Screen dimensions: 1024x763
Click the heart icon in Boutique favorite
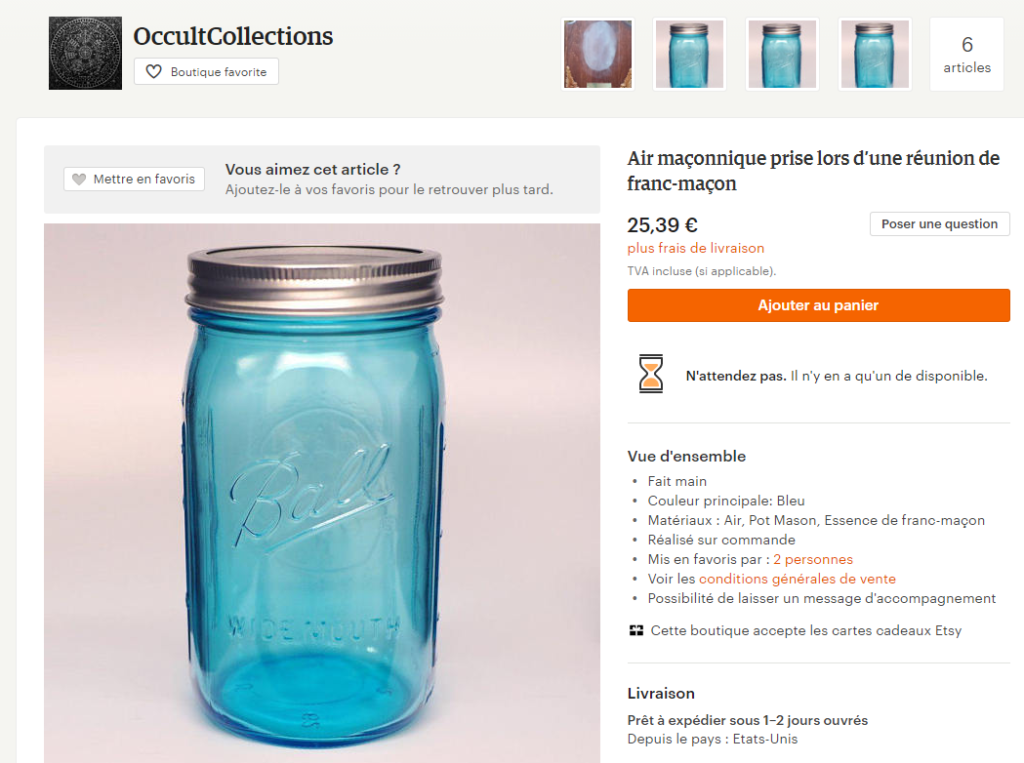(153, 72)
